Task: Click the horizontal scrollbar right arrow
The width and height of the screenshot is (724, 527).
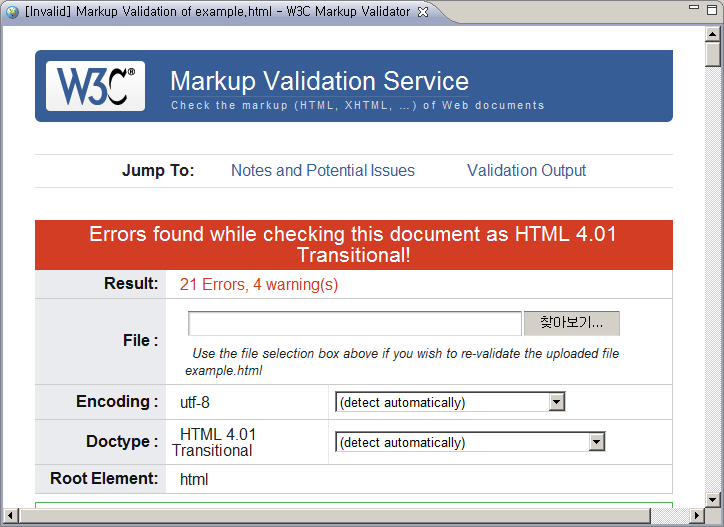Action: (695, 516)
